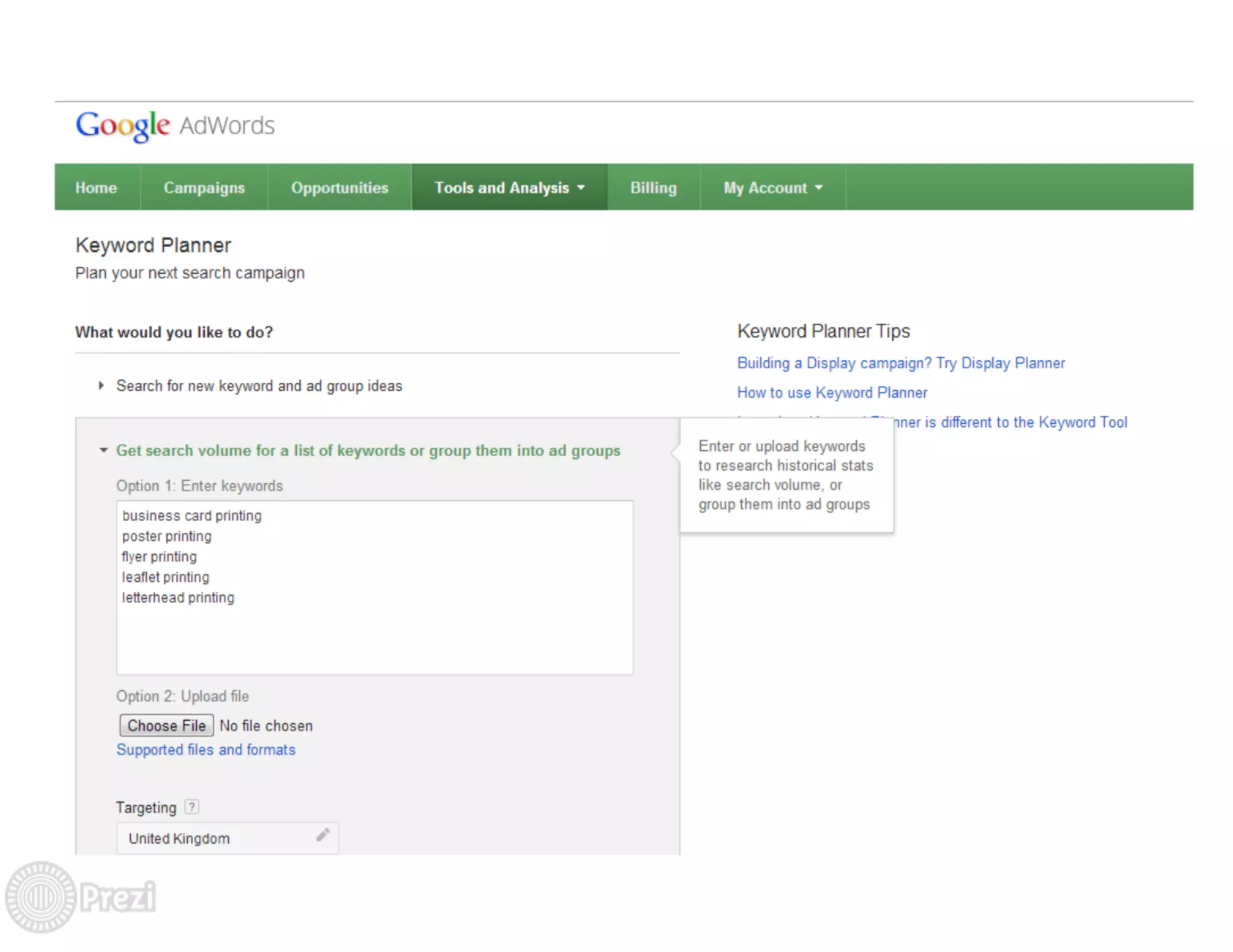Open Supported files and formats link

[206, 750]
